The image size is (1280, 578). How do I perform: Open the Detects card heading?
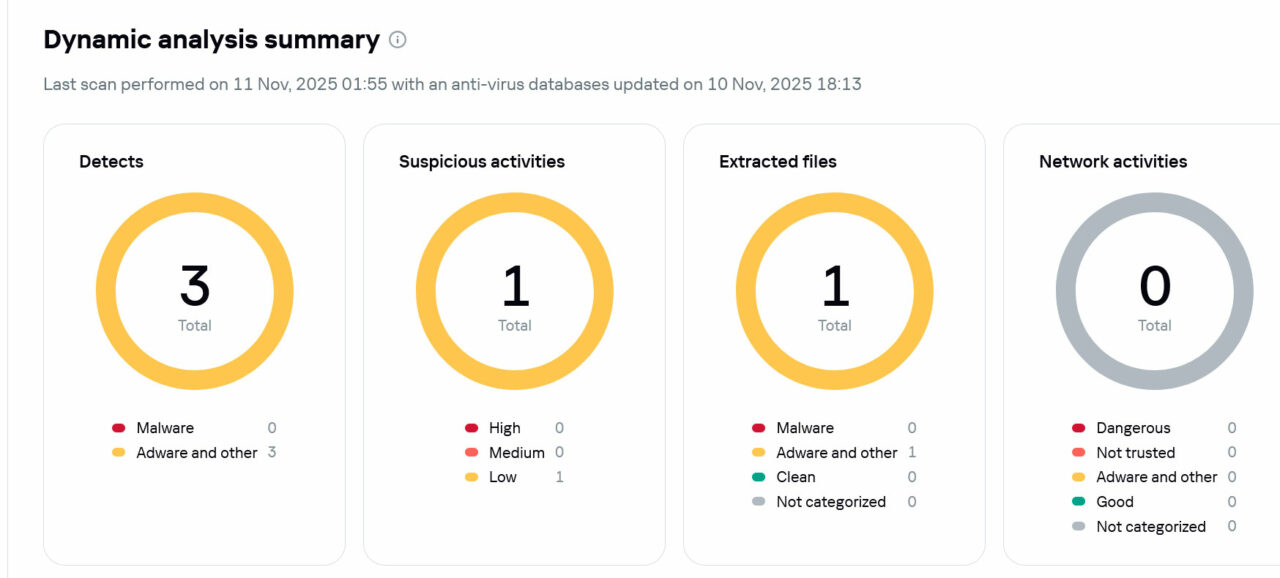click(x=111, y=161)
